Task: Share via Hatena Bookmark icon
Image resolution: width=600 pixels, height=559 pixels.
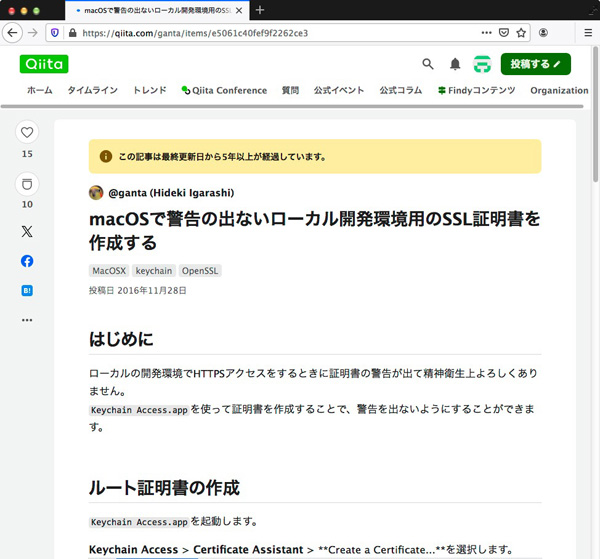Action: 27,291
